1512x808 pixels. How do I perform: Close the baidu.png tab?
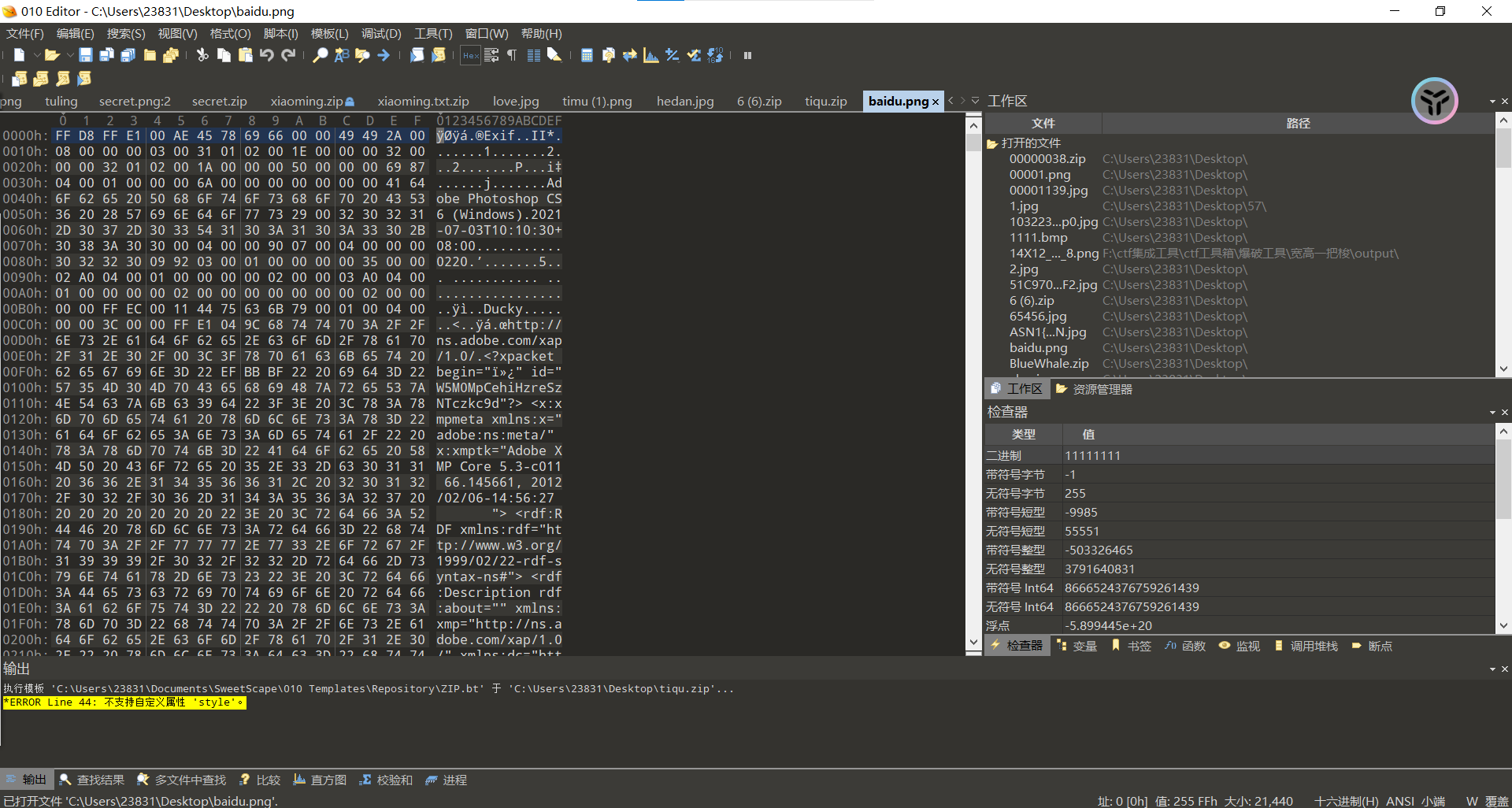[936, 102]
